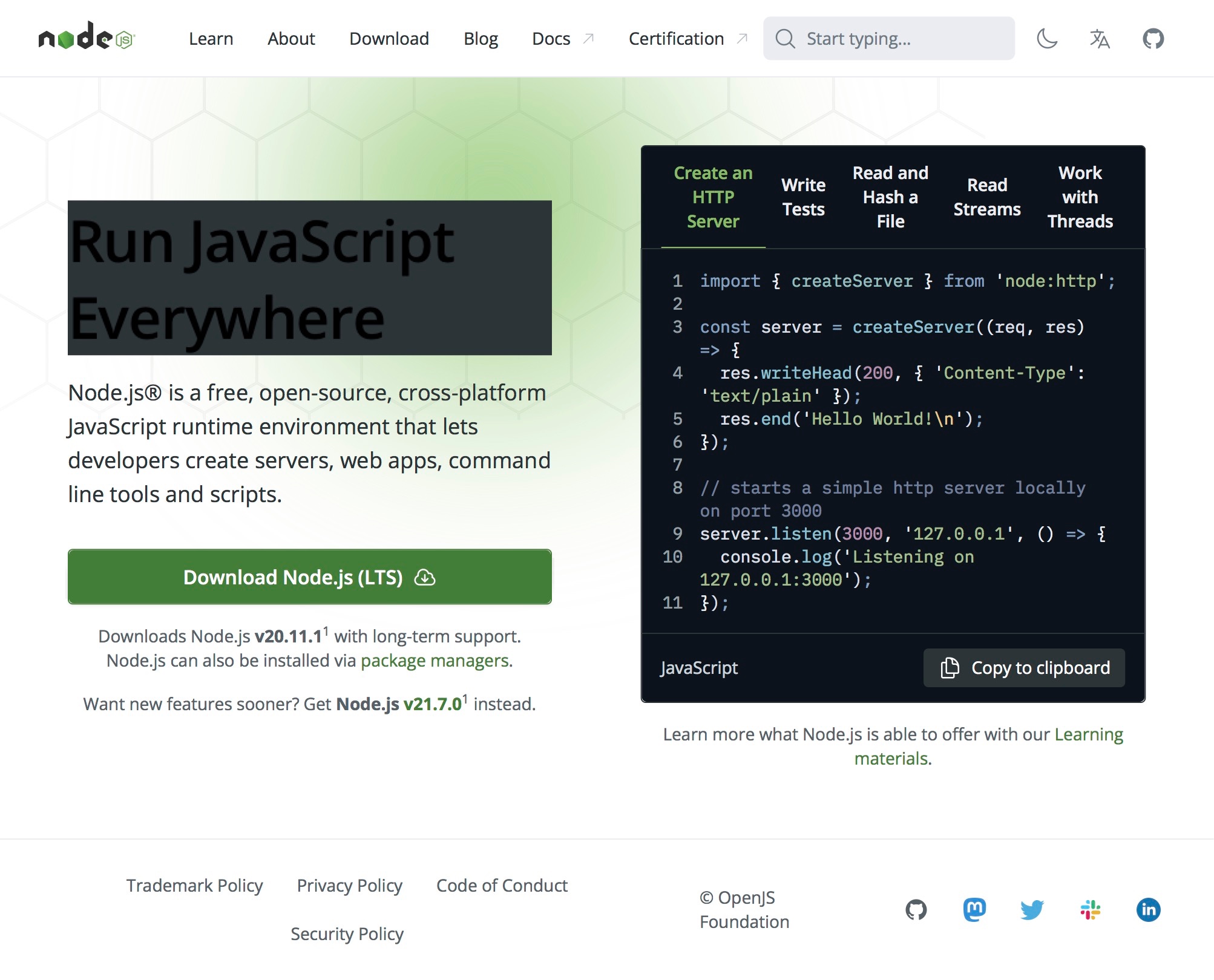Click the Run JavaScript Everywhere heading
This screenshot has width=1214, height=980.
click(309, 278)
